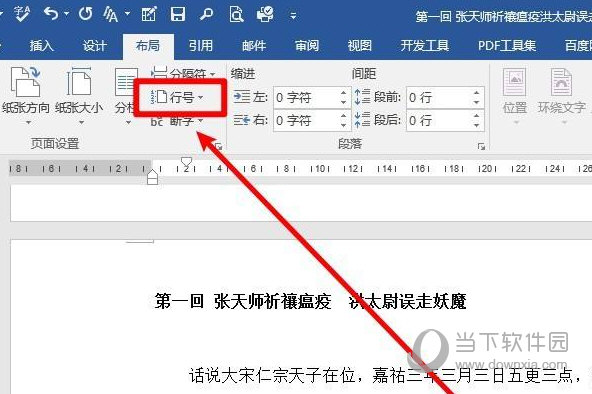
Task: Open the 段落 paragraph dialog launcher
Action: tap(481, 146)
